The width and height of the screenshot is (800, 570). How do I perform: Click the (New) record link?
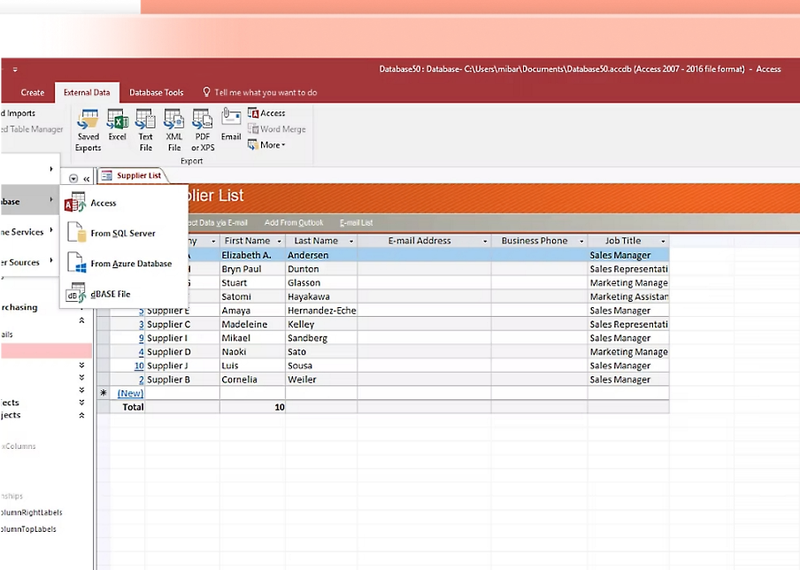pyautogui.click(x=130, y=393)
